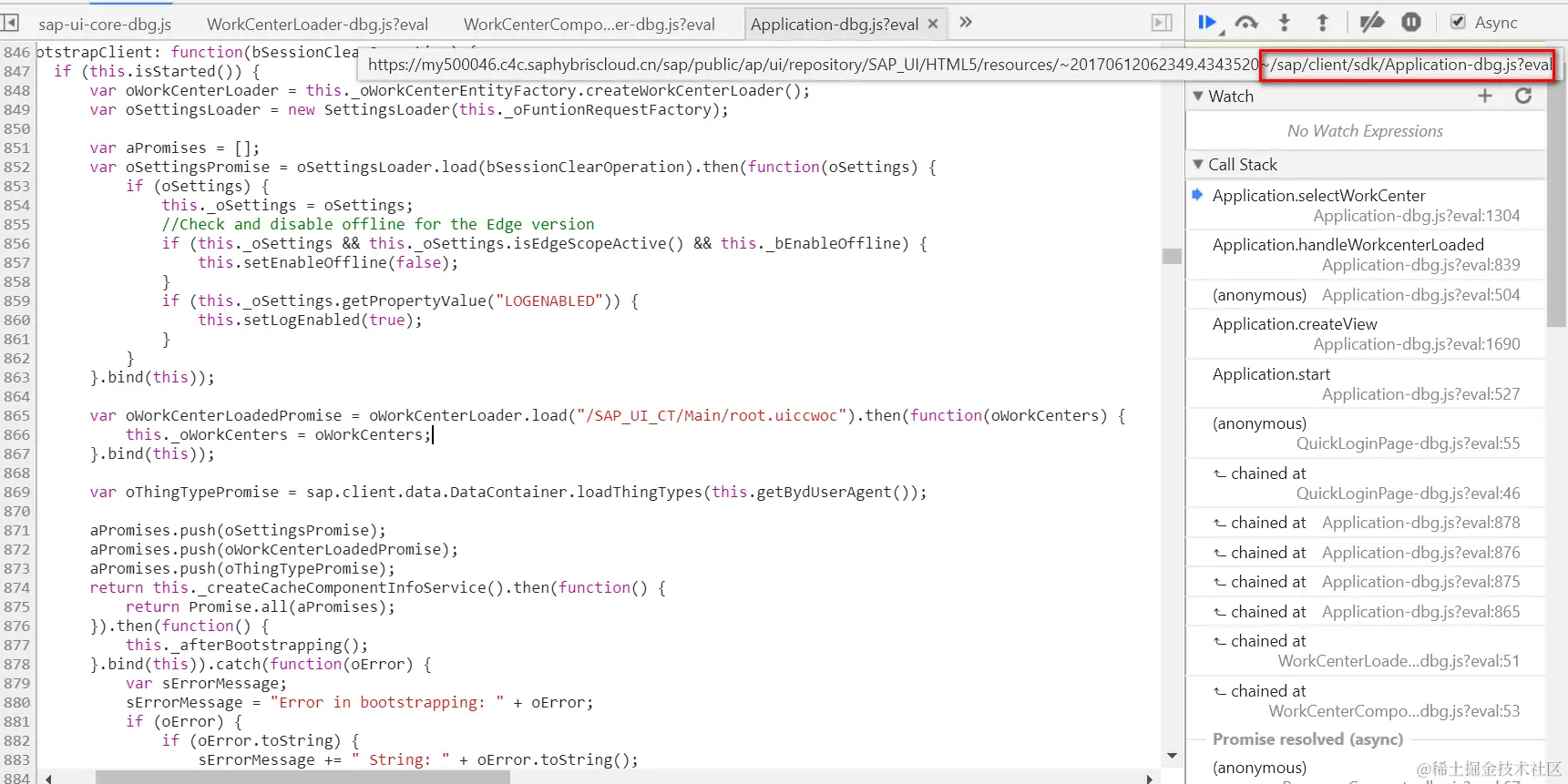Toggle the file navigator sidebar icon

pyautogui.click(x=10, y=23)
